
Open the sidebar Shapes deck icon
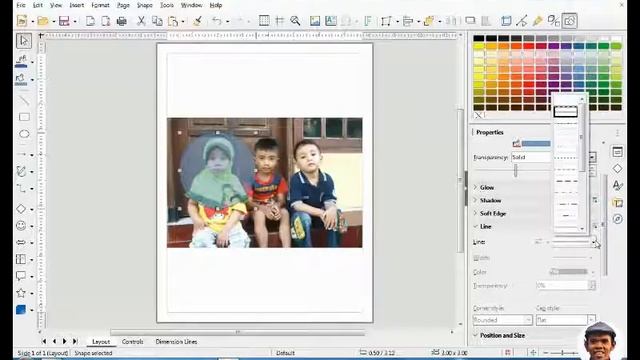pyautogui.click(x=618, y=169)
